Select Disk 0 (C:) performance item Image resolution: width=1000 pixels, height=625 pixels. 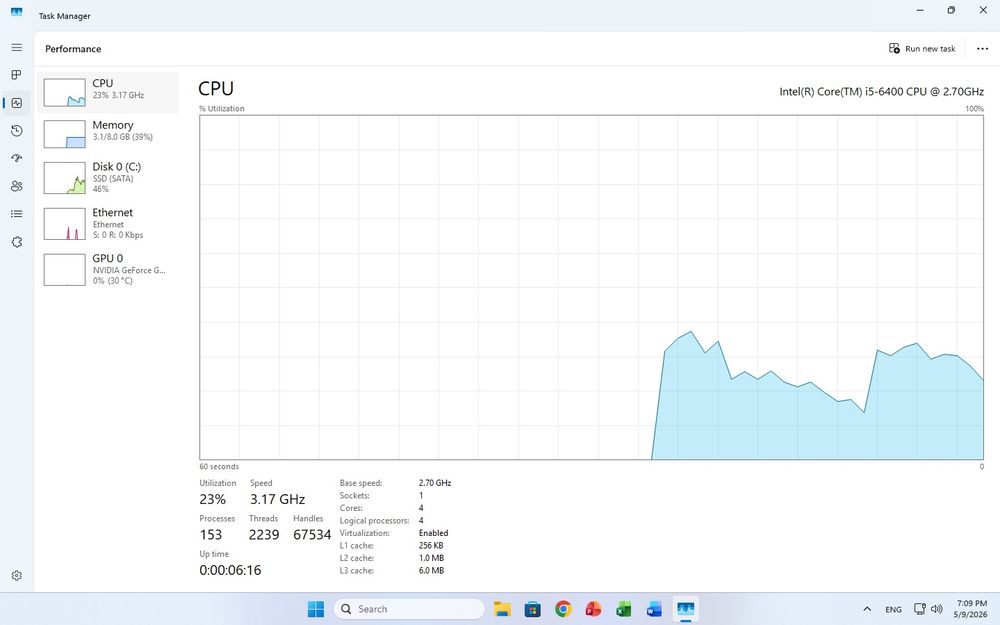pyautogui.click(x=108, y=177)
